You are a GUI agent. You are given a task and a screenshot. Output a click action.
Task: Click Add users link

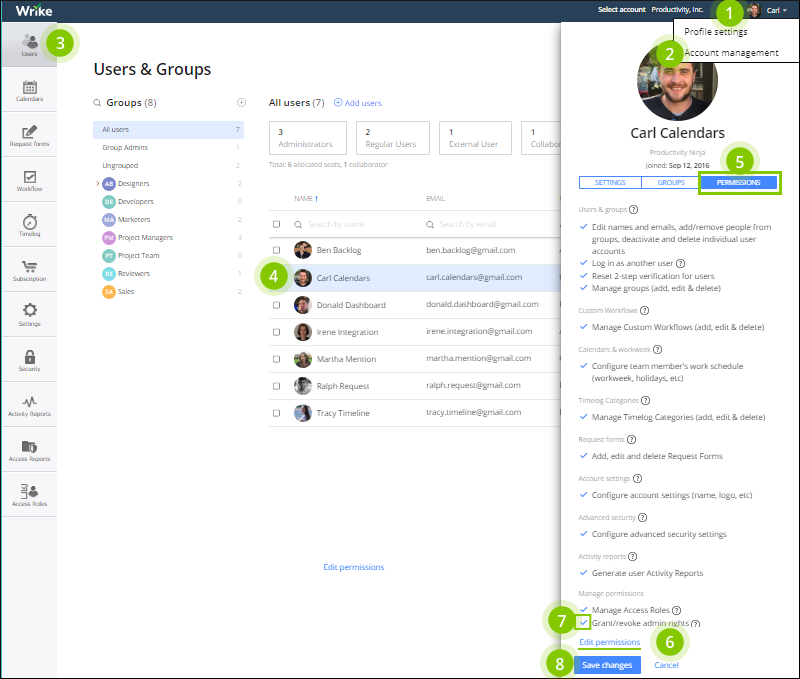[x=358, y=103]
